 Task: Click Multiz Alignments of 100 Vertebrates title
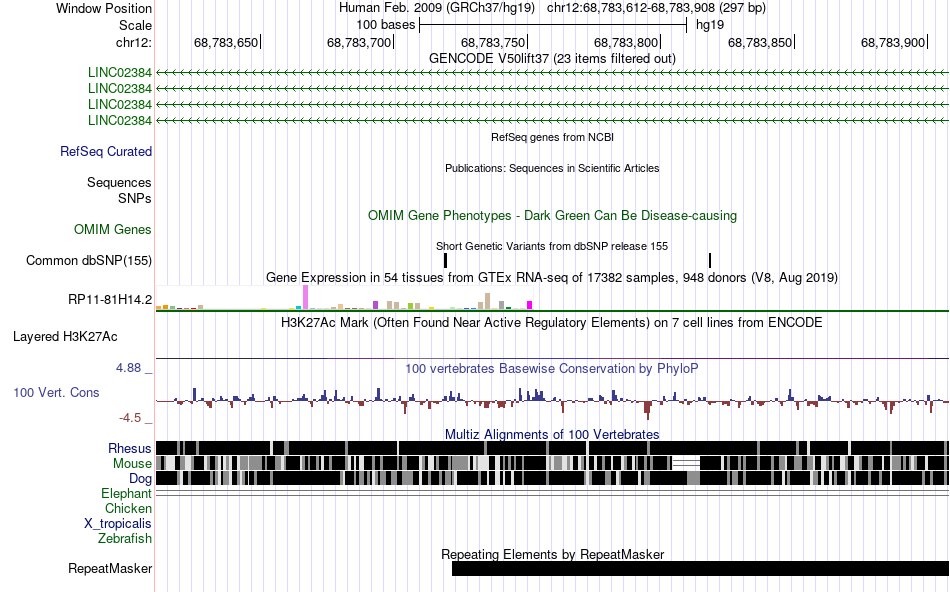(552, 434)
